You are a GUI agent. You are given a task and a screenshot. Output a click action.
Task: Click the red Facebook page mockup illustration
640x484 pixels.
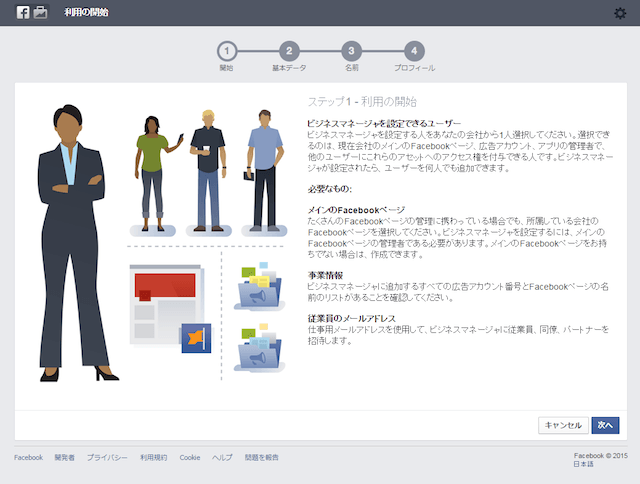[166, 304]
